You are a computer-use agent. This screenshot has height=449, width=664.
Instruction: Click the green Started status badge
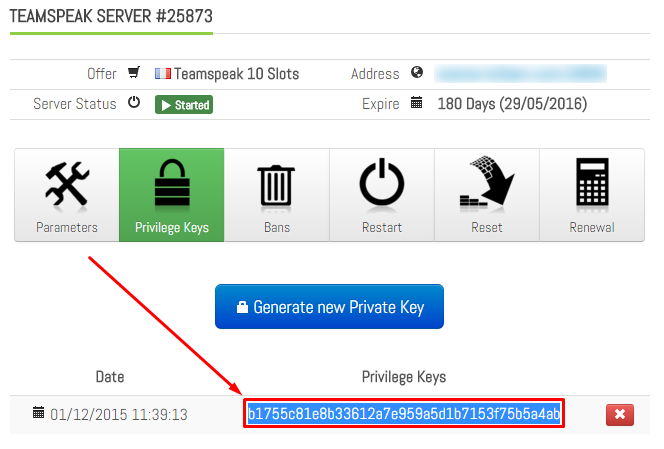[x=184, y=105]
